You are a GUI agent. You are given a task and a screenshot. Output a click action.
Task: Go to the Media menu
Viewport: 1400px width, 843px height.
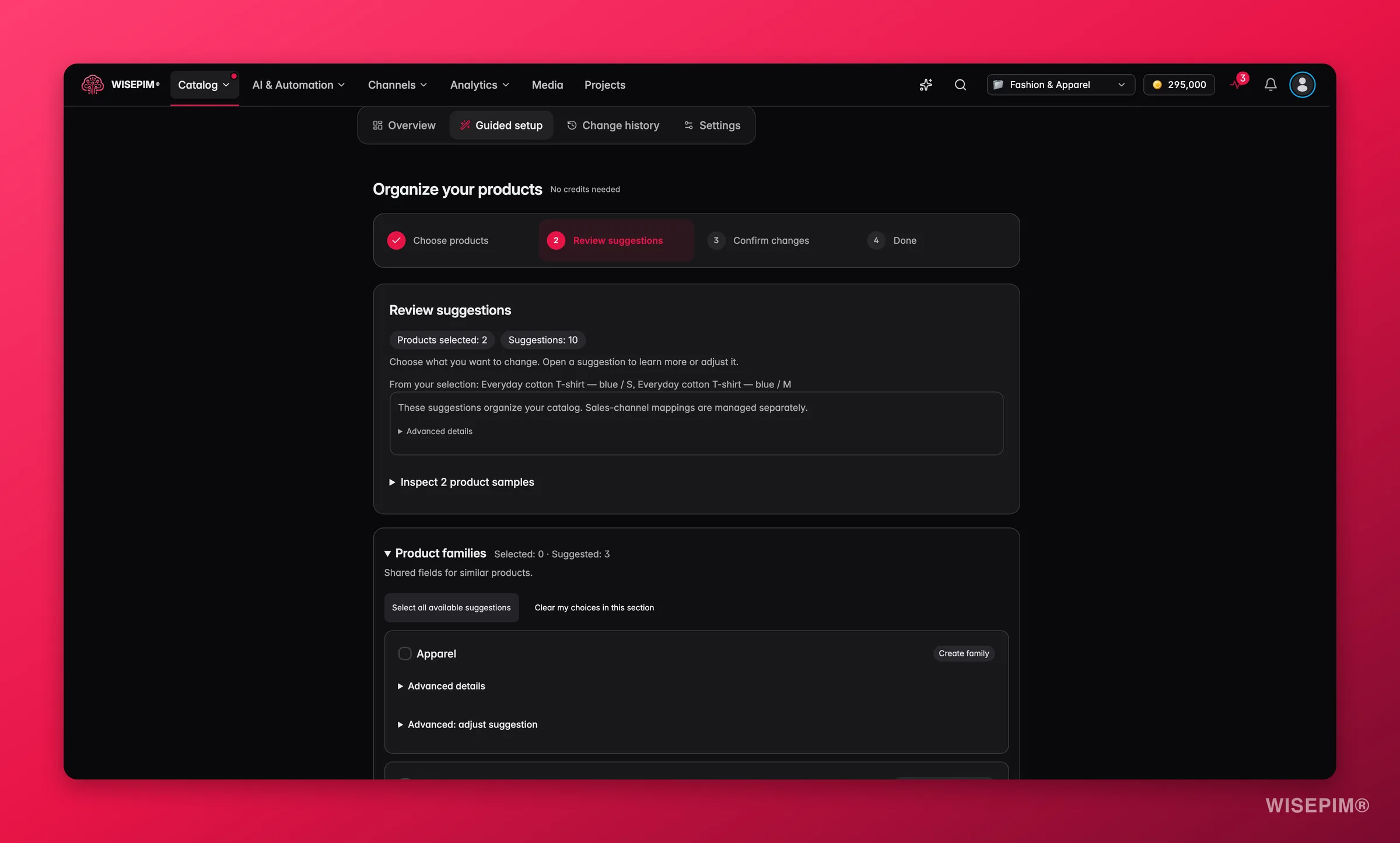(x=547, y=85)
